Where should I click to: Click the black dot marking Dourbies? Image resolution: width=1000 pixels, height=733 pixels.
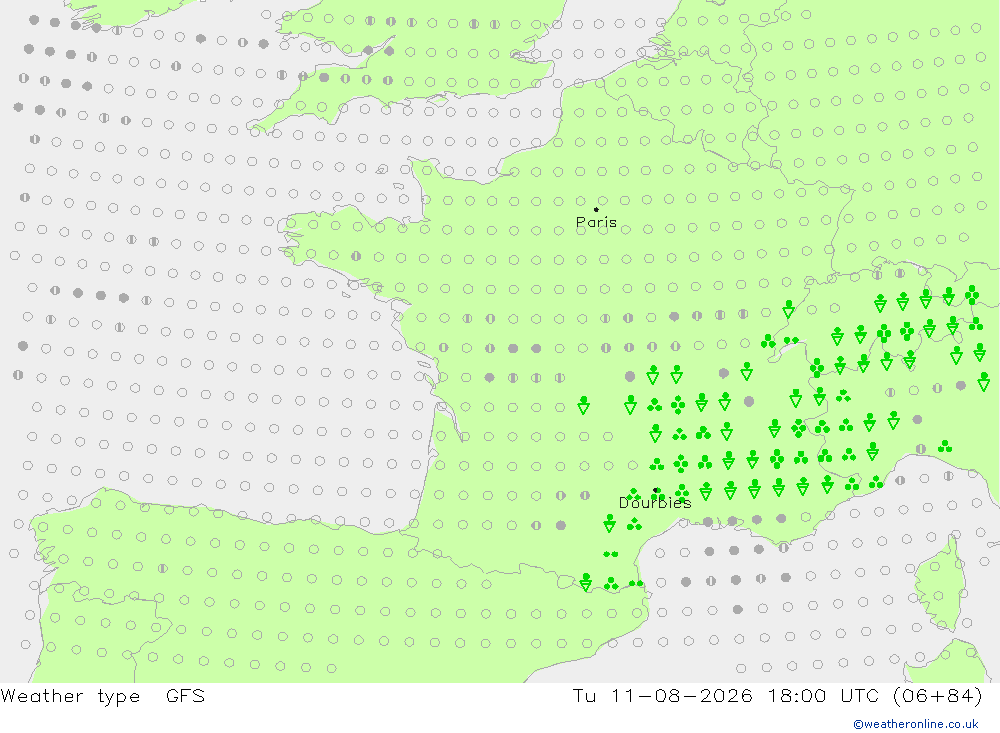point(656,490)
